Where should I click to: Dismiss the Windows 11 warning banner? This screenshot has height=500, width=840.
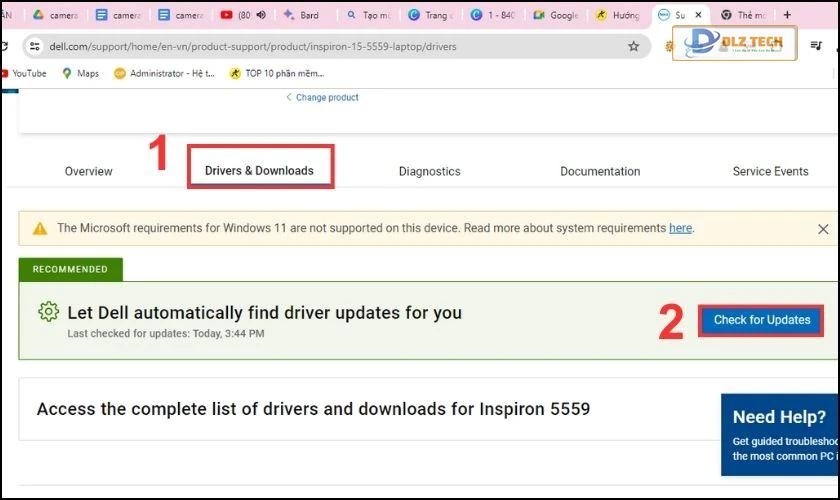823,229
